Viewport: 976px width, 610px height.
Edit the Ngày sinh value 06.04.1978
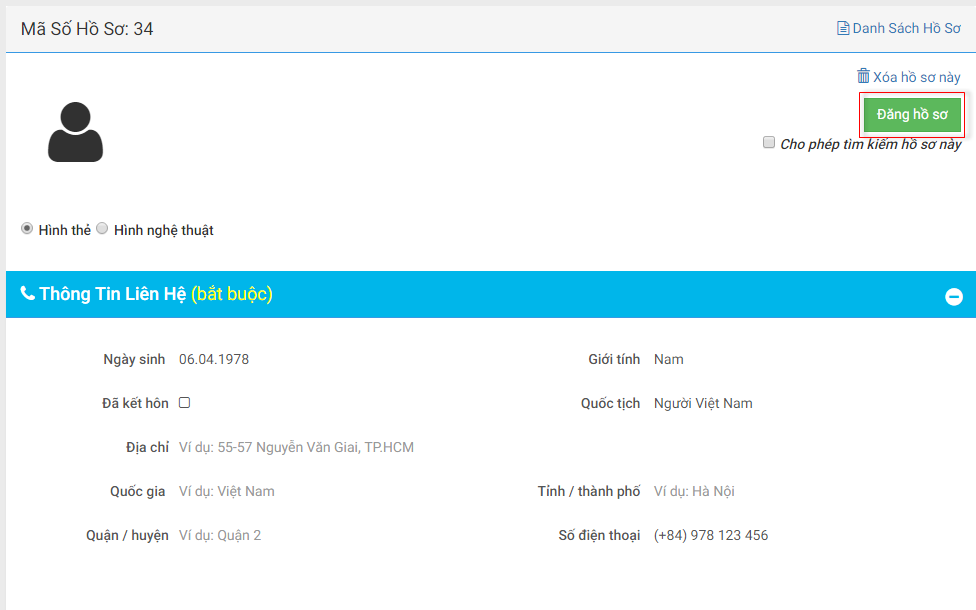(x=214, y=359)
